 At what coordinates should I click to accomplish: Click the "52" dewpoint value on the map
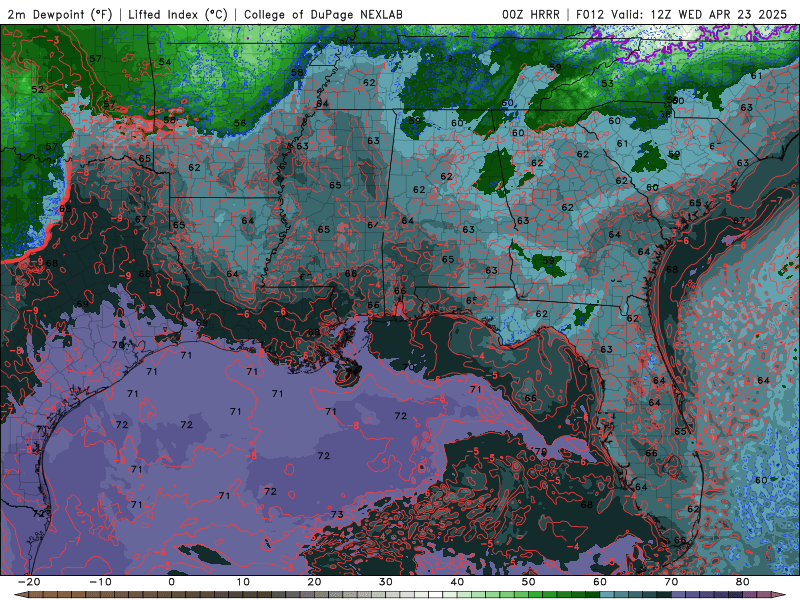click(37, 89)
